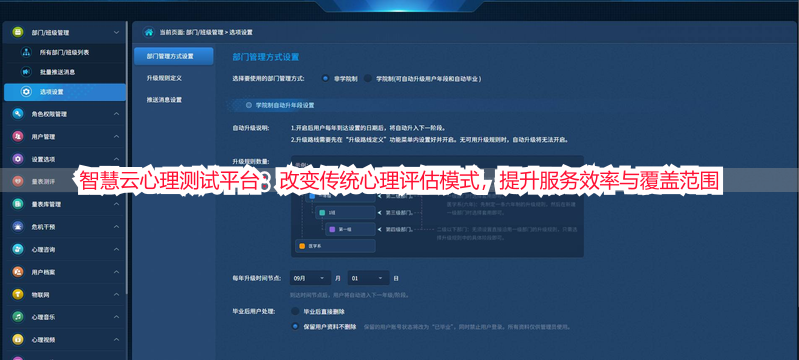Click the gear icon beside 选项设置
This screenshot has width=799, height=360.
click(x=25, y=92)
